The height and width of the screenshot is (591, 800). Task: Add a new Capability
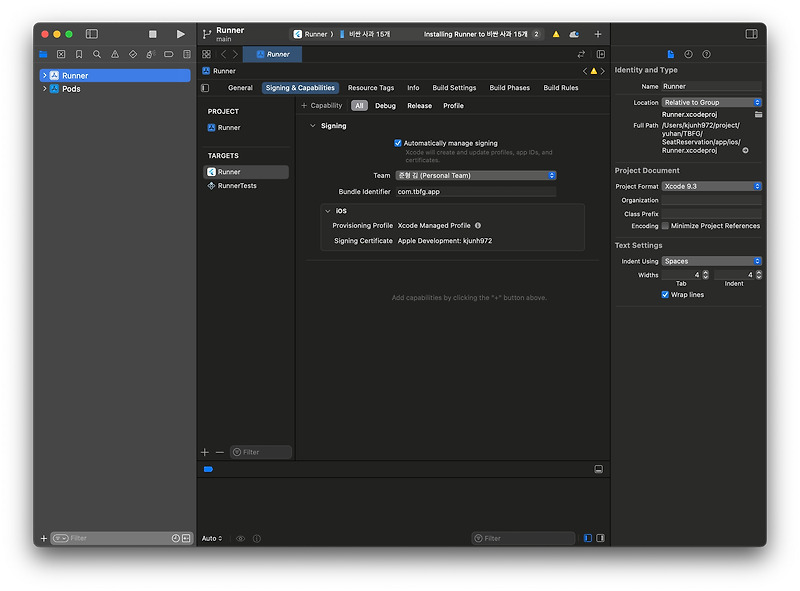tap(321, 106)
